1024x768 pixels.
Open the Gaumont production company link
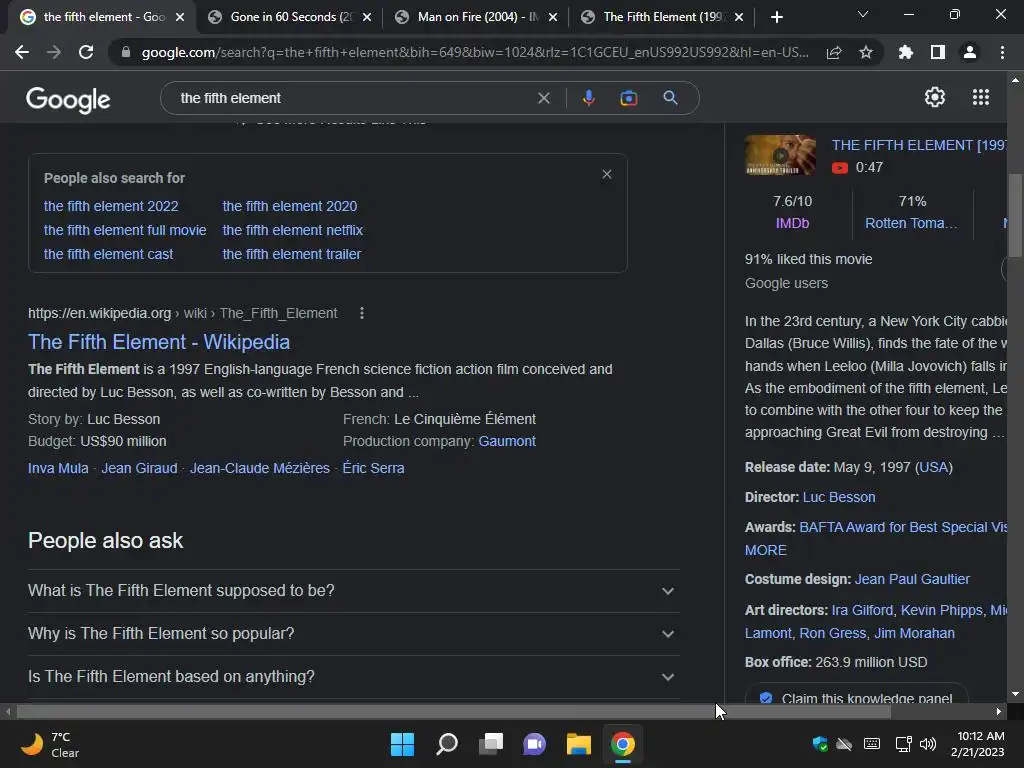coord(507,441)
